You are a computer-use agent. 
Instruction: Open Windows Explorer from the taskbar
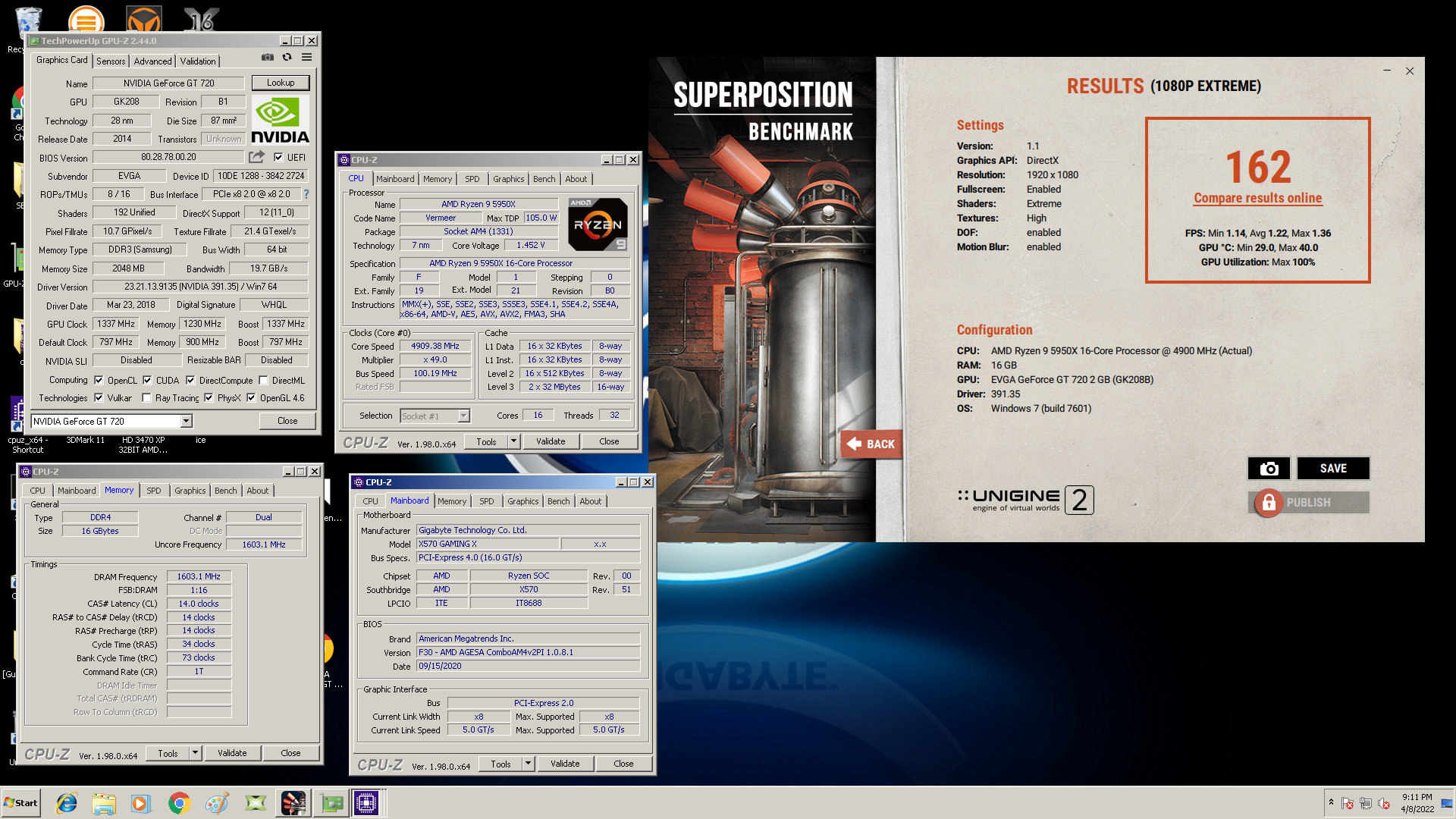coord(104,803)
